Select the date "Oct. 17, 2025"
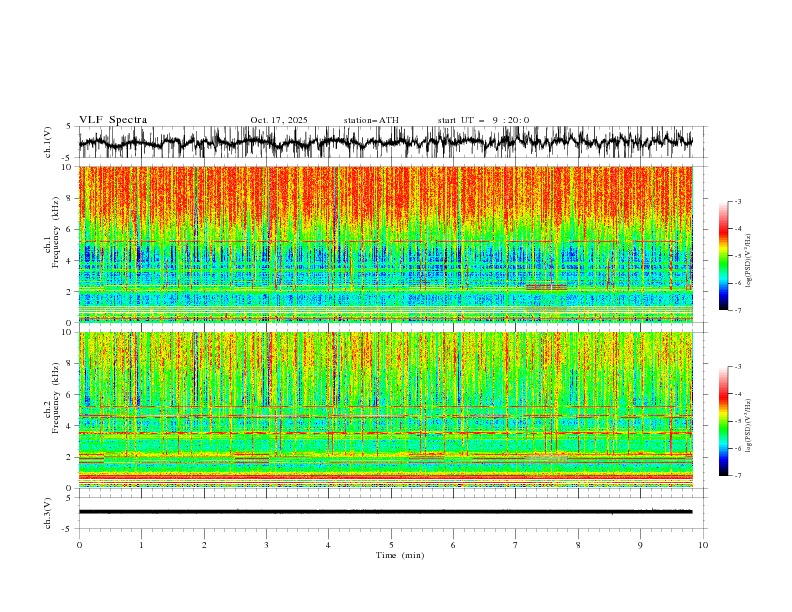This screenshot has height=612, width=792. pyautogui.click(x=279, y=120)
